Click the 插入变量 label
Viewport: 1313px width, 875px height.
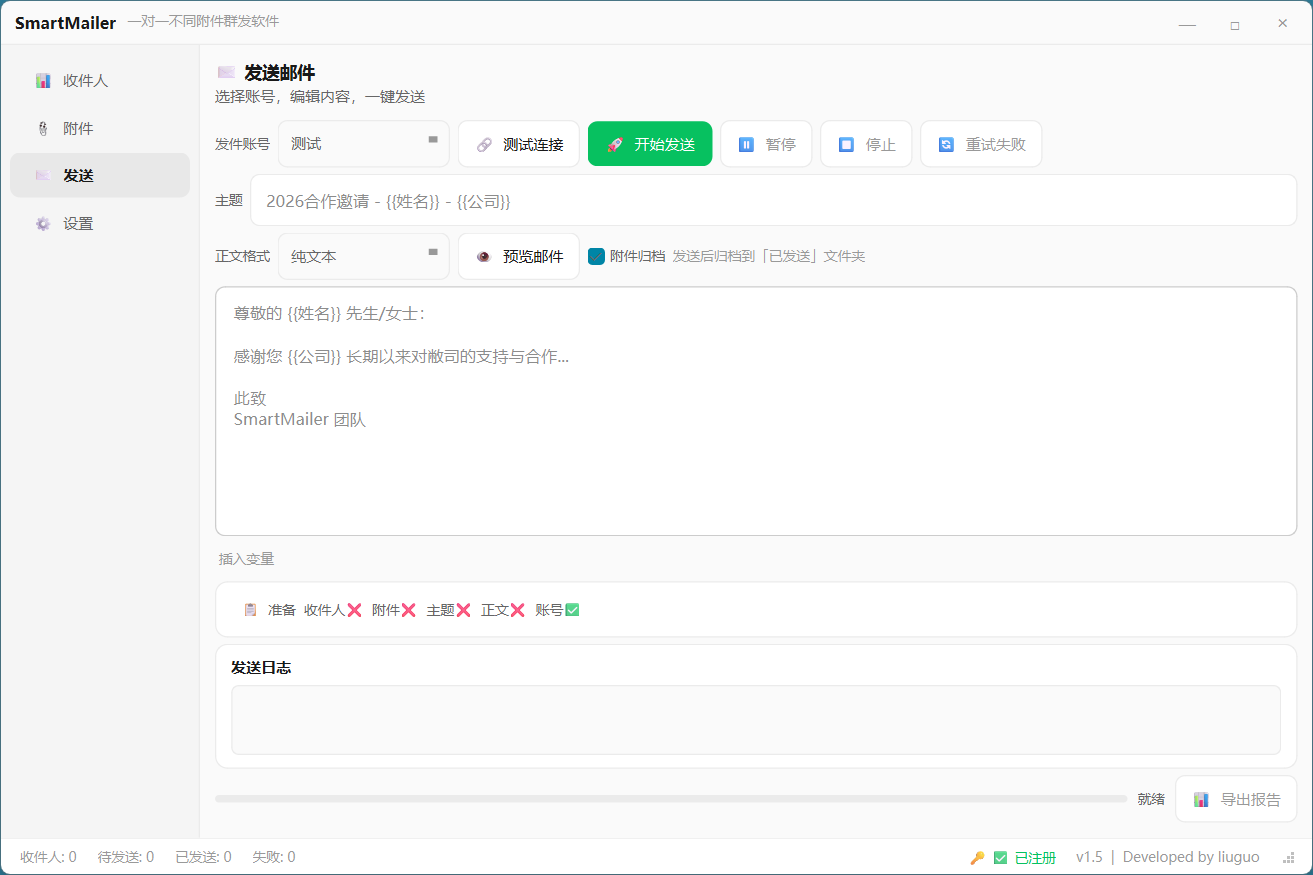246,559
